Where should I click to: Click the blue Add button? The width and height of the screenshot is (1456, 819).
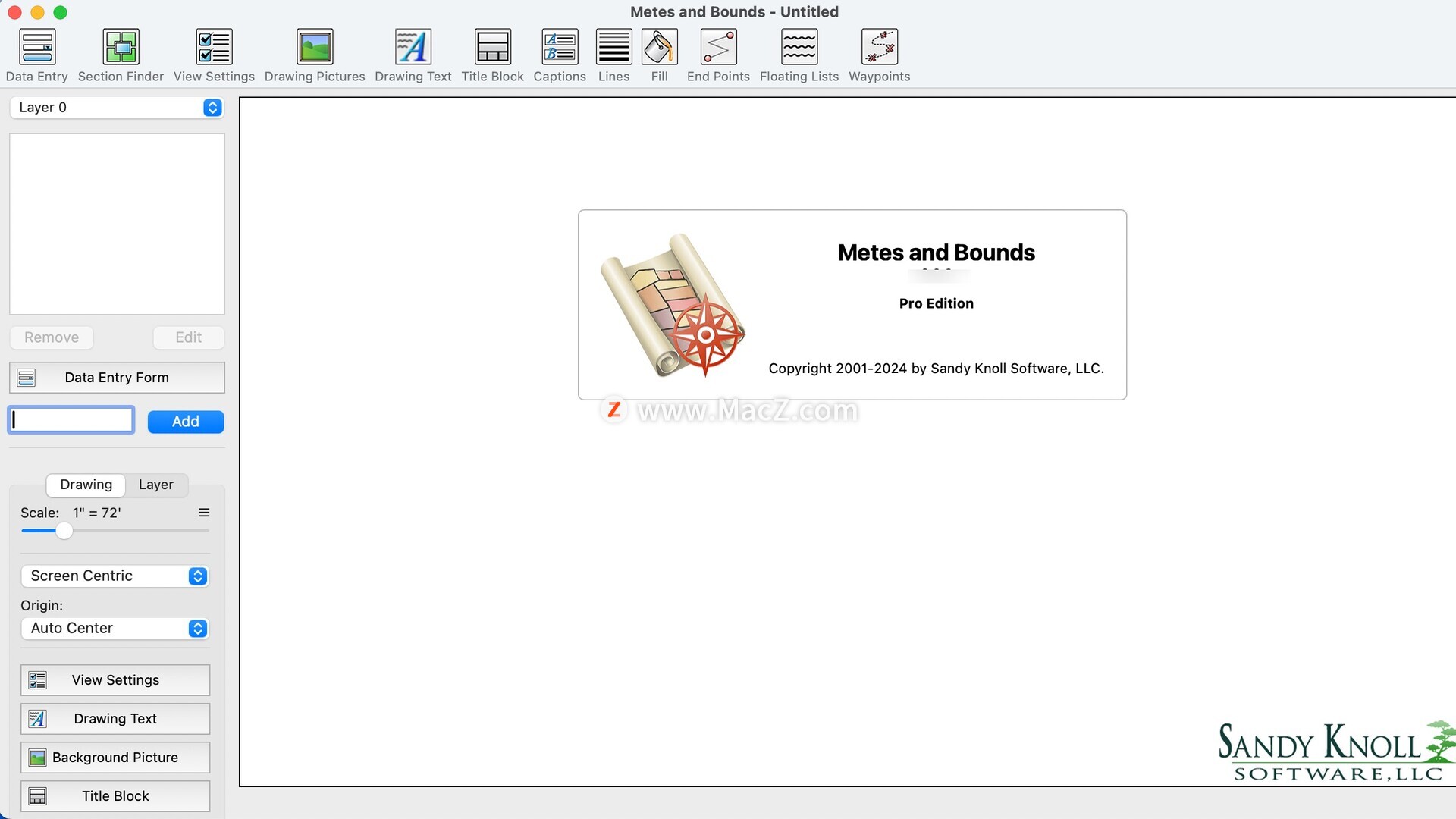coord(186,422)
